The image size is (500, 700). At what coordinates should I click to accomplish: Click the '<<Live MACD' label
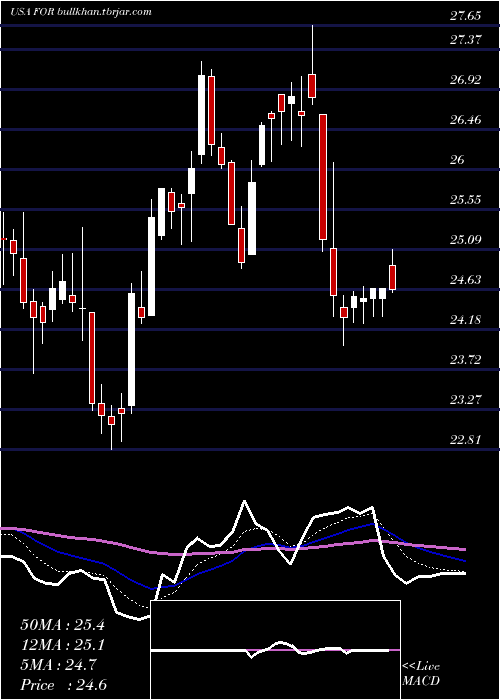coord(421,674)
